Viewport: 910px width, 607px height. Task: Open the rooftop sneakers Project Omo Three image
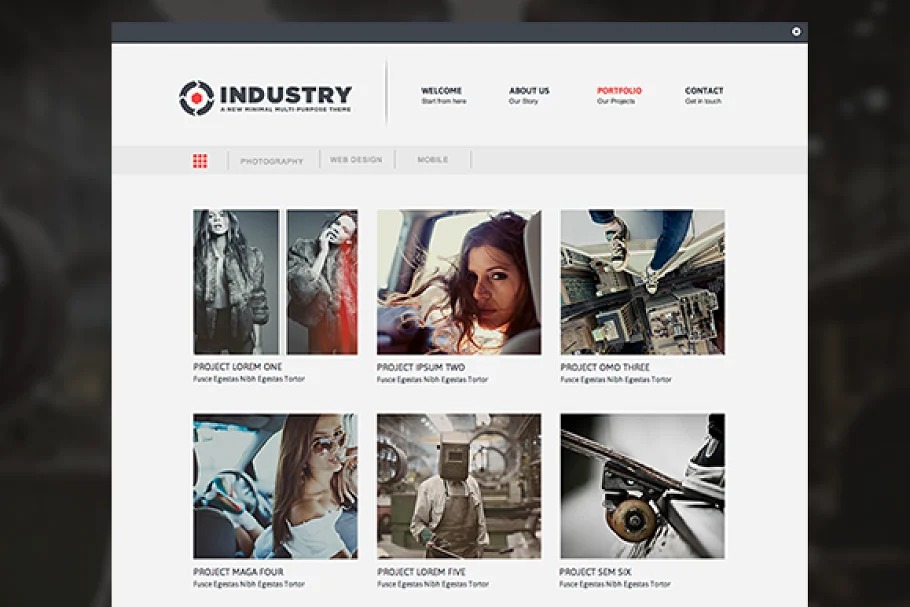point(642,282)
